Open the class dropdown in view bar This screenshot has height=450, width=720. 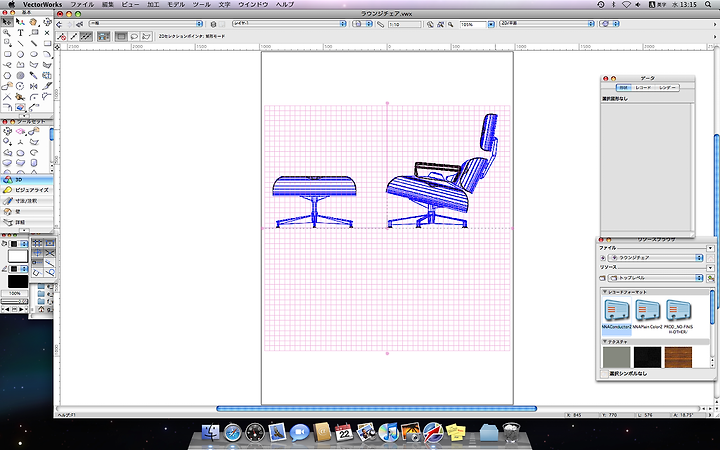146,23
